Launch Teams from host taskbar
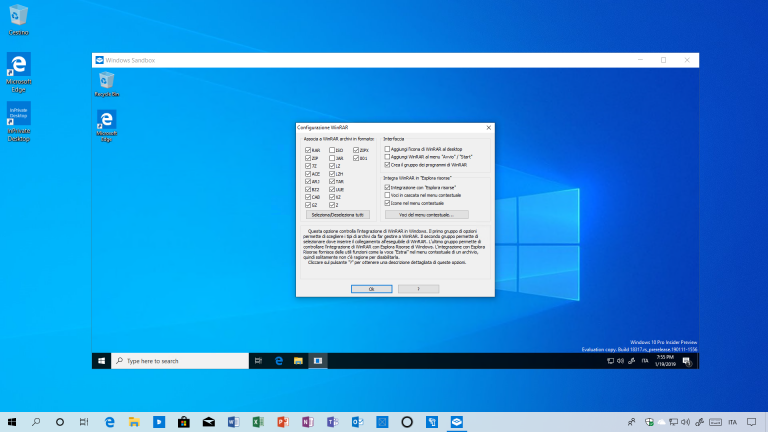768x432 pixels. (x=333, y=422)
